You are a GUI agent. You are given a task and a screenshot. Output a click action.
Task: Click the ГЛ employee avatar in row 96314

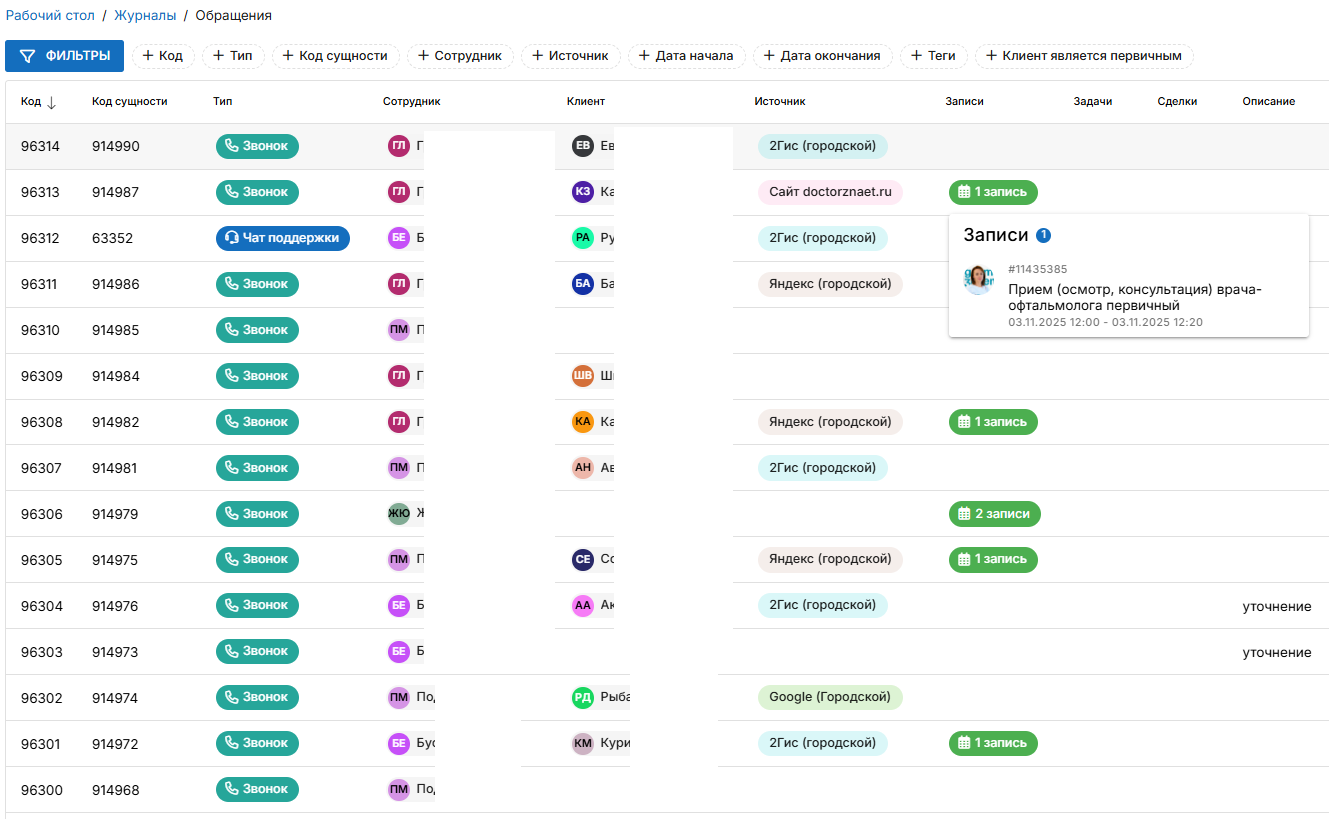click(398, 146)
